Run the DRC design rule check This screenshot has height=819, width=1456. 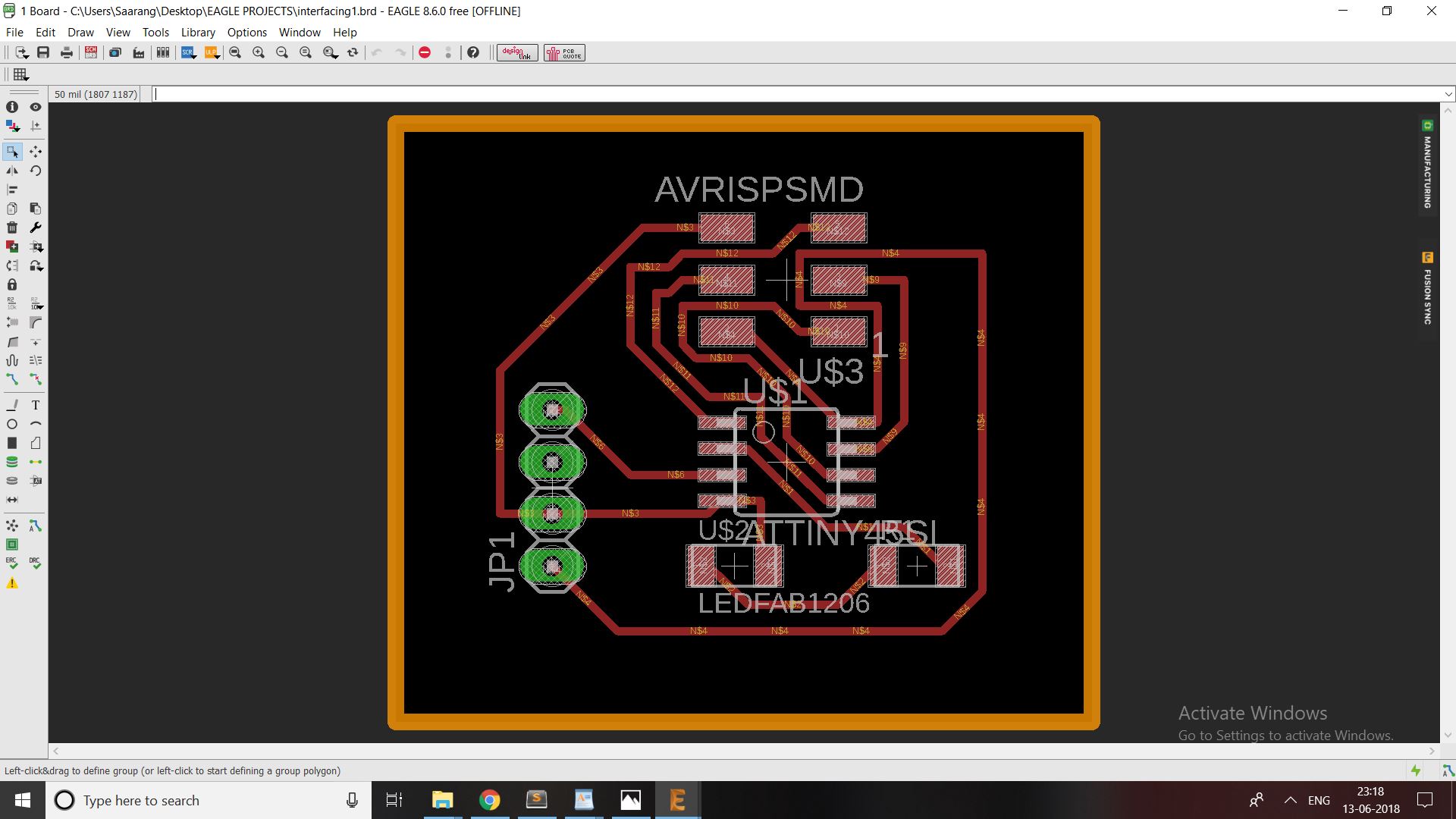point(35,563)
